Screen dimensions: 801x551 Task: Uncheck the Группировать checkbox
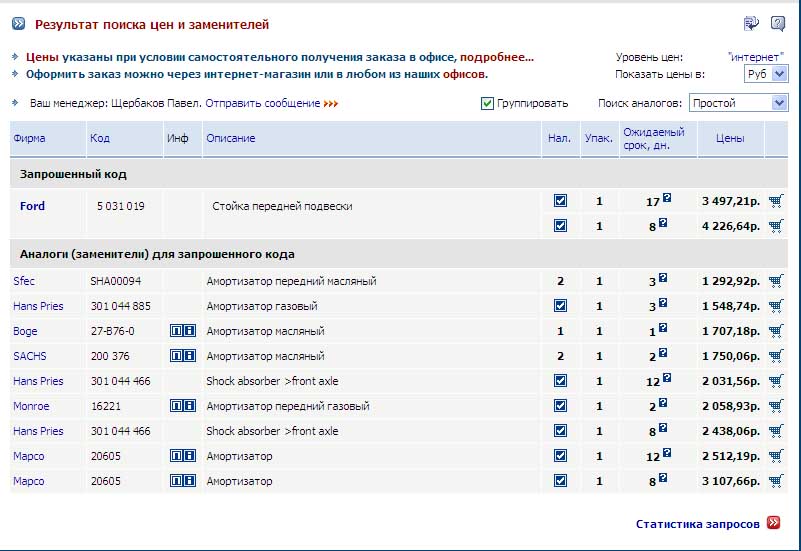487,103
